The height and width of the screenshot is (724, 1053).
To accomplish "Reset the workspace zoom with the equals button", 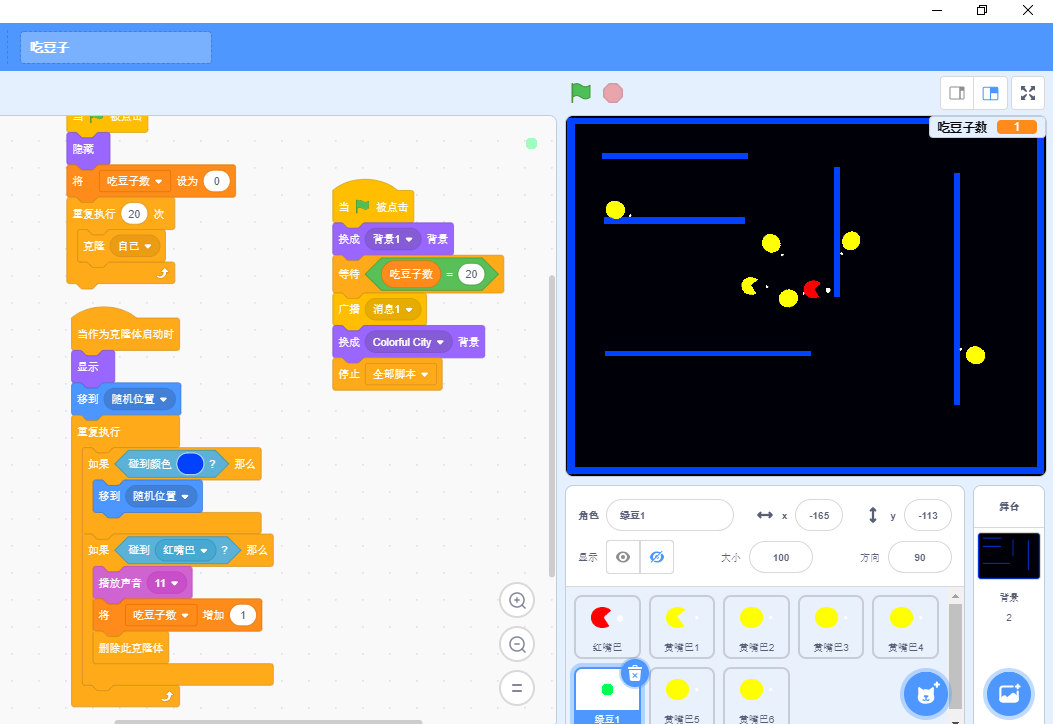I will (x=517, y=688).
